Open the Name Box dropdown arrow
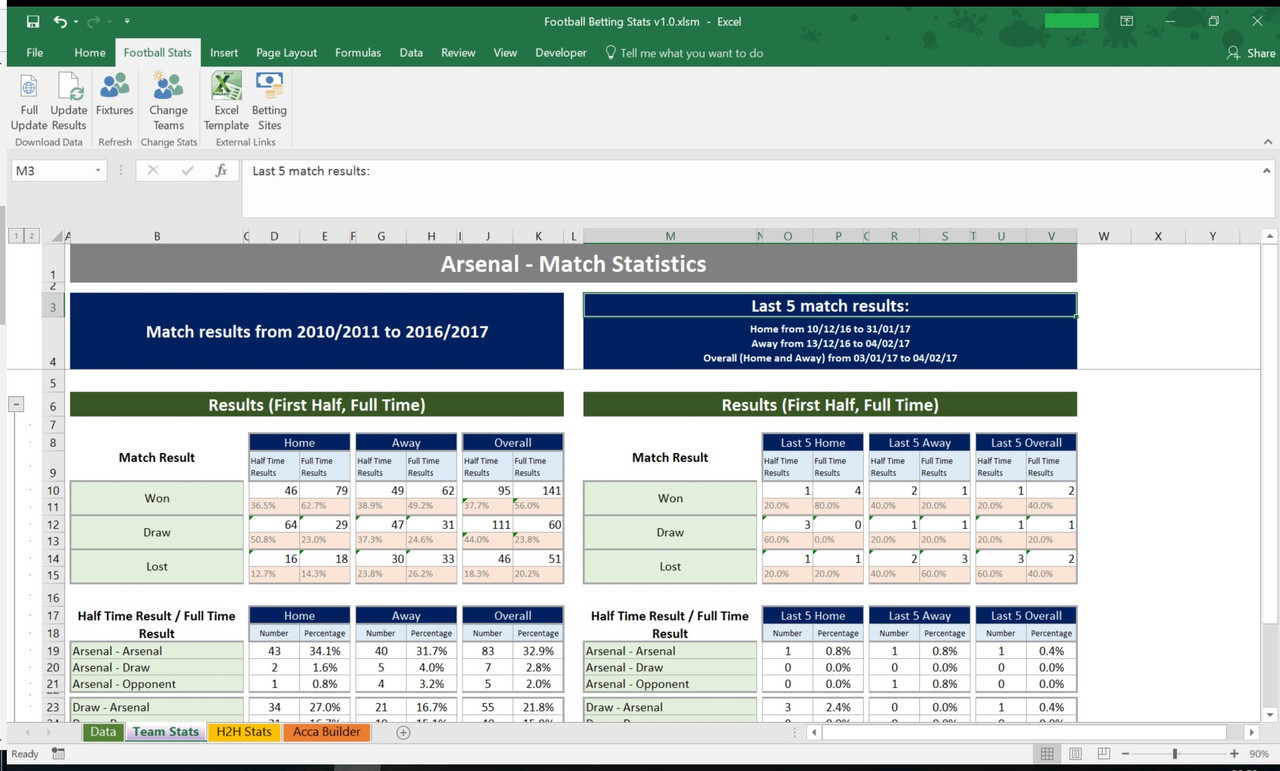Viewport: 1280px width, 771px height. click(x=98, y=171)
